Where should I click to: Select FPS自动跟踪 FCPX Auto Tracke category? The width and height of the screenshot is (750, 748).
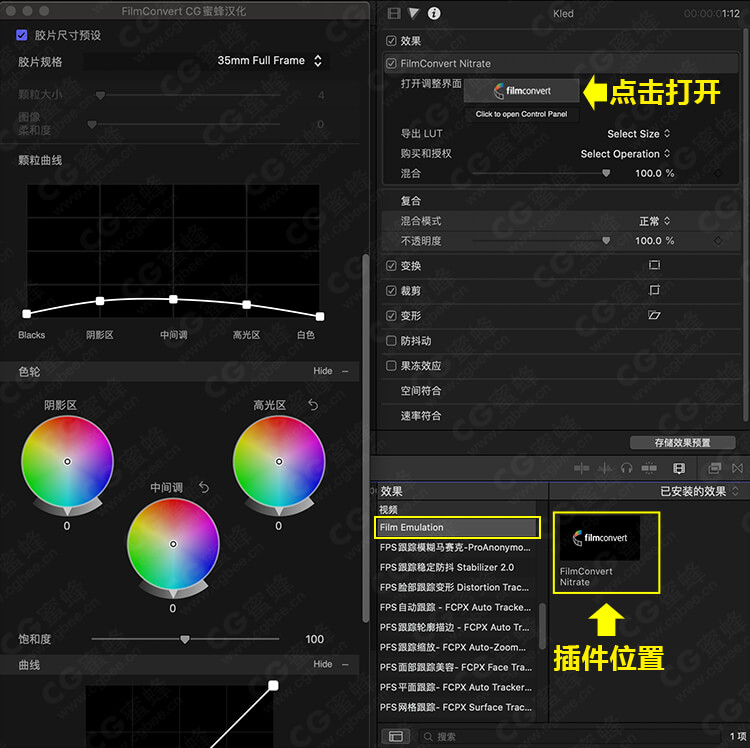(455, 607)
